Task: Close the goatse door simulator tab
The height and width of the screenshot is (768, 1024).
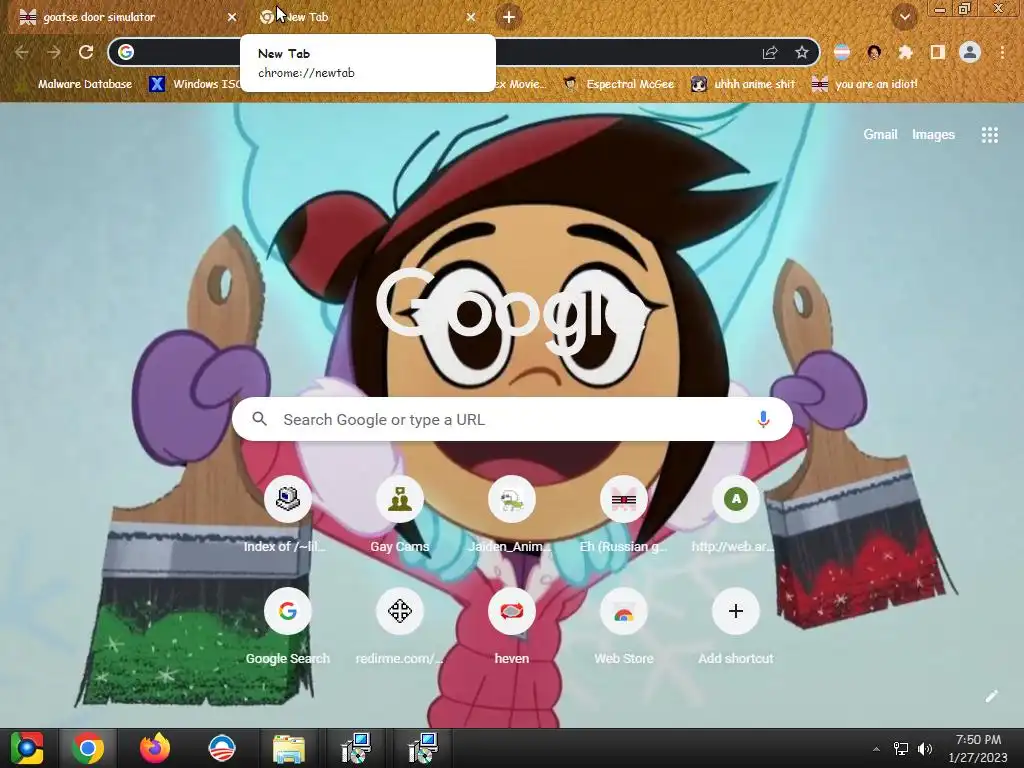Action: pyautogui.click(x=232, y=17)
